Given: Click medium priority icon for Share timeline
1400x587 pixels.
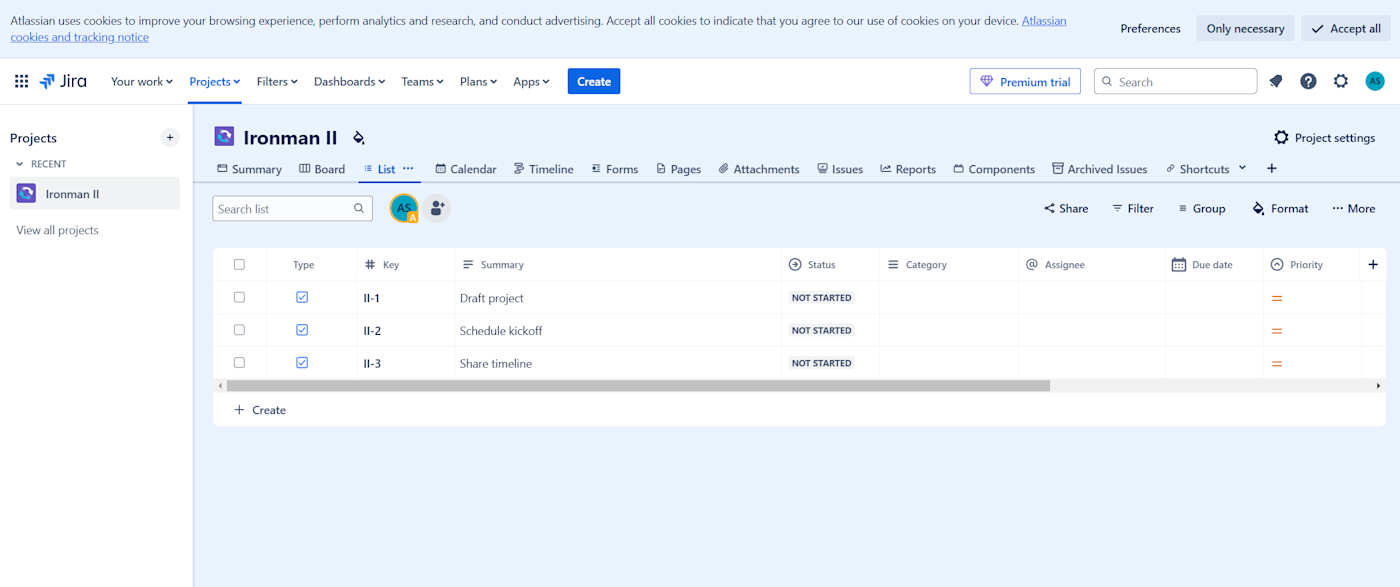Looking at the screenshot, I should [x=1277, y=364].
